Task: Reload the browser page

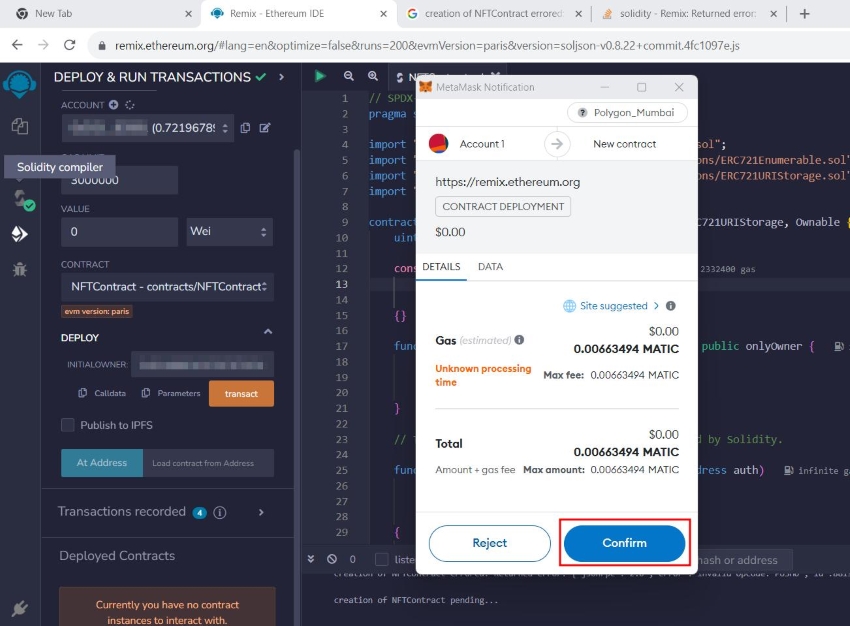Action: point(69,45)
